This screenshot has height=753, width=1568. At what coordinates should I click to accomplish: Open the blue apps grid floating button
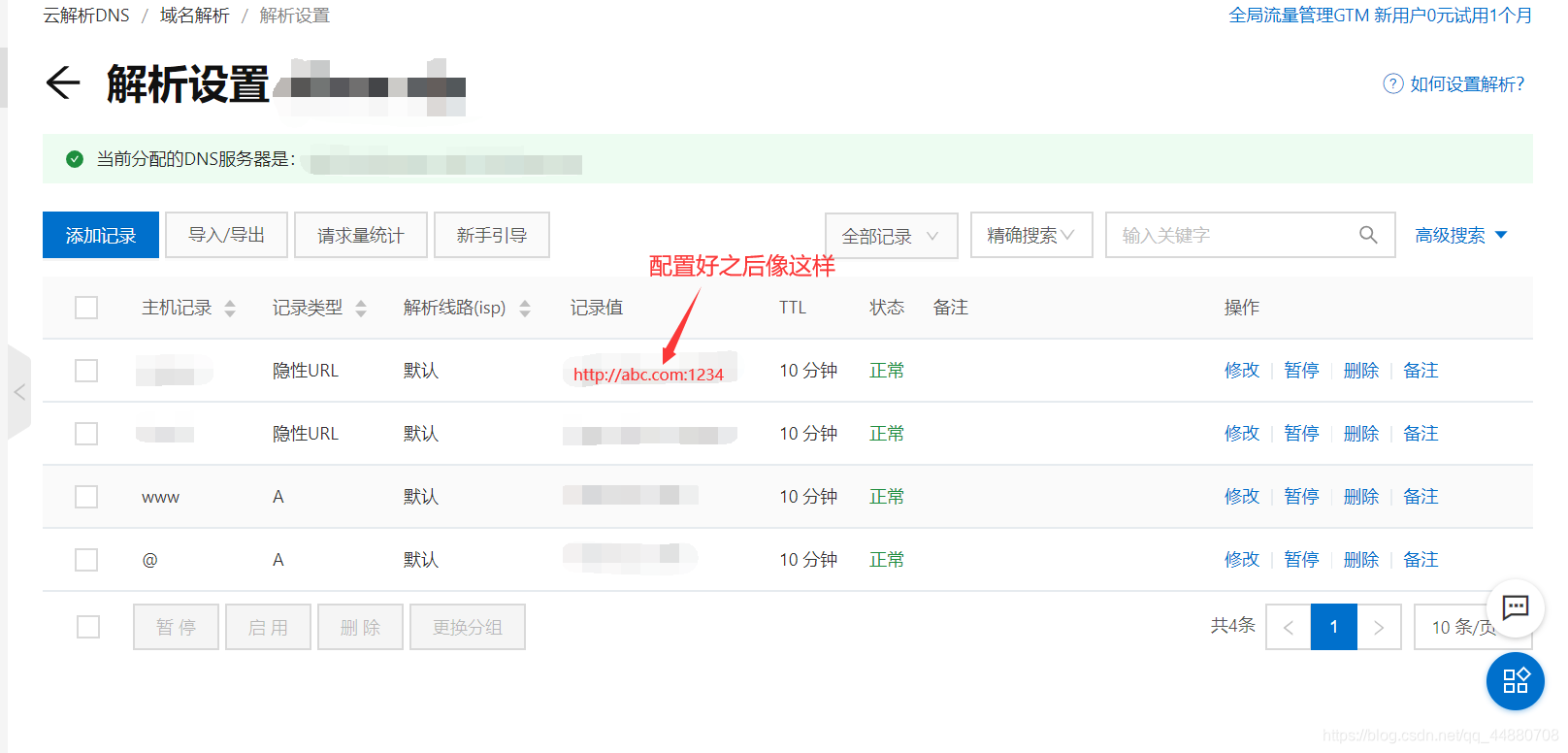pos(1515,680)
